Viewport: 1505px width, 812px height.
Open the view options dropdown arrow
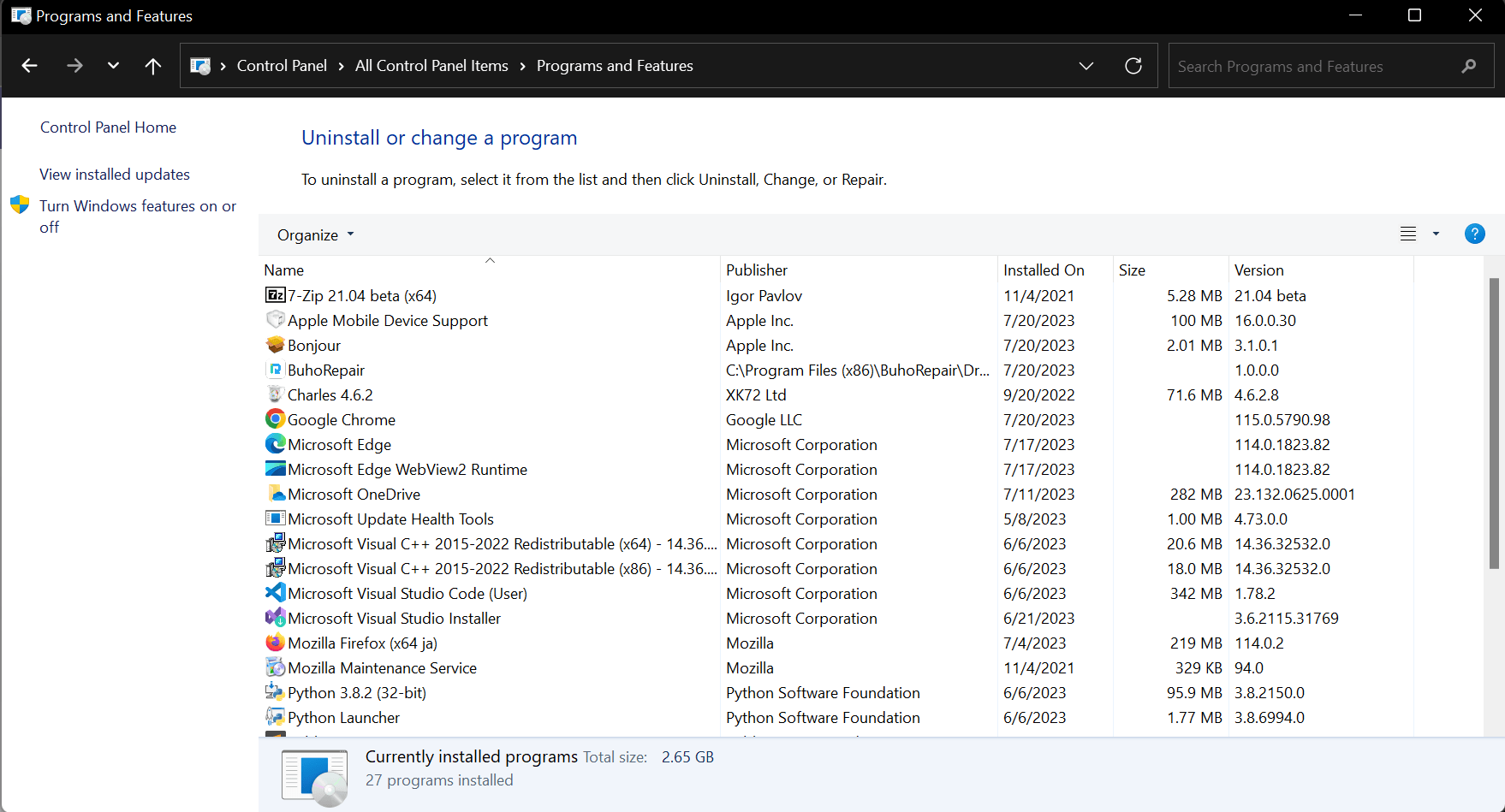(1436, 234)
